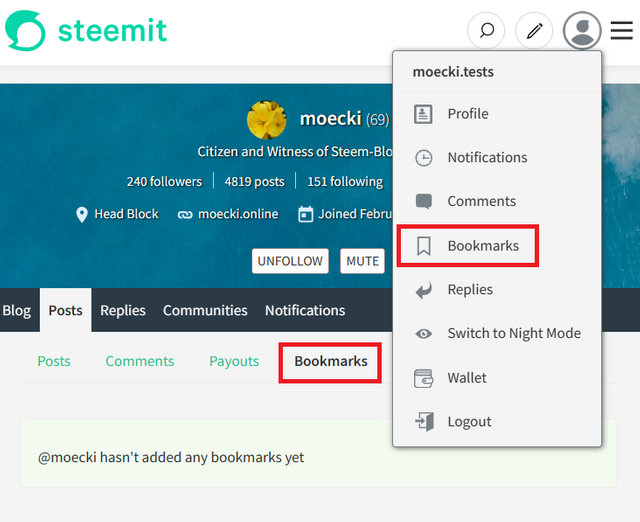
Task: Switch to the Communities tab
Action: pyautogui.click(x=205, y=311)
